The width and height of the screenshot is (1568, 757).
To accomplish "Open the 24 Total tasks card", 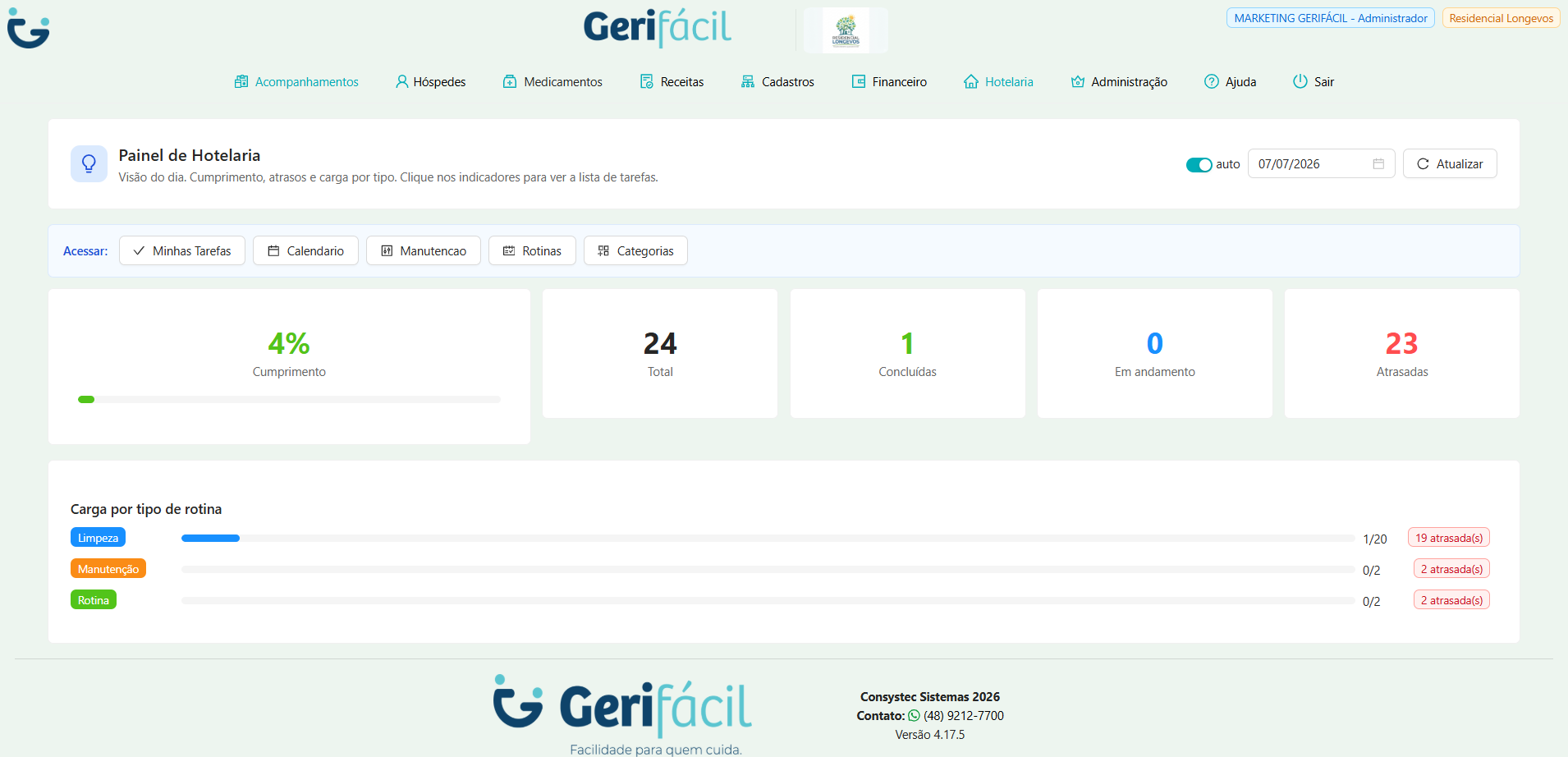I will tap(660, 353).
